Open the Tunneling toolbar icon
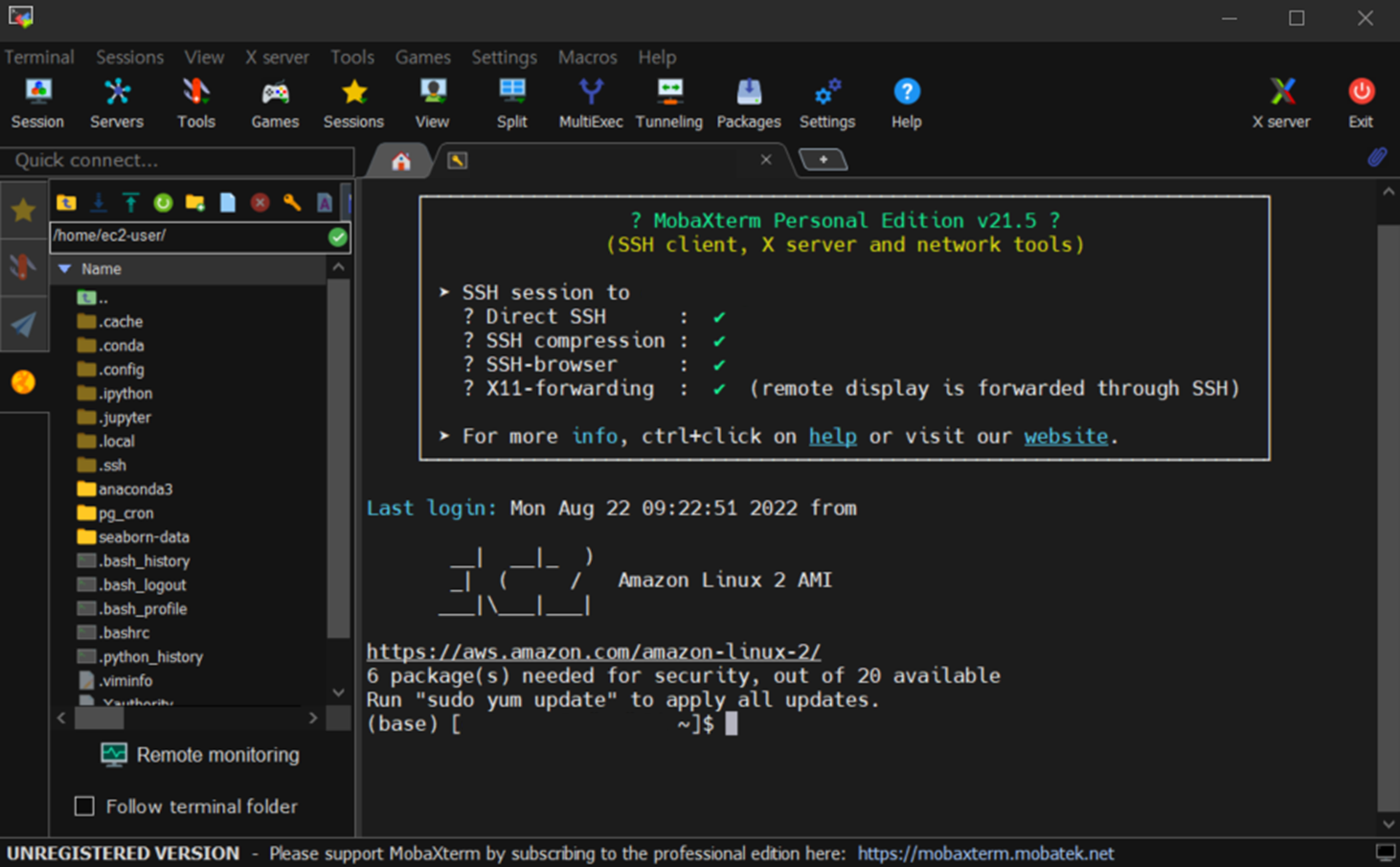 pos(669,103)
